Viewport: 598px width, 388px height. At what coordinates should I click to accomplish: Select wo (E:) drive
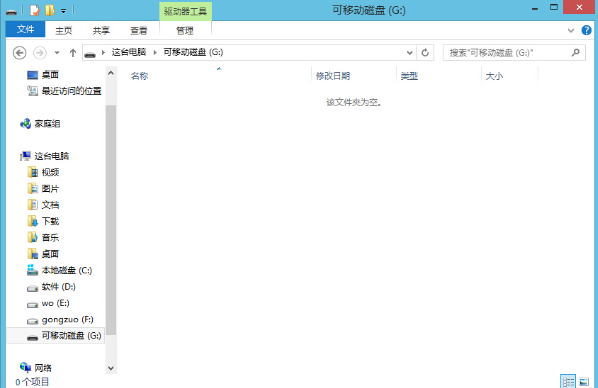[55, 303]
